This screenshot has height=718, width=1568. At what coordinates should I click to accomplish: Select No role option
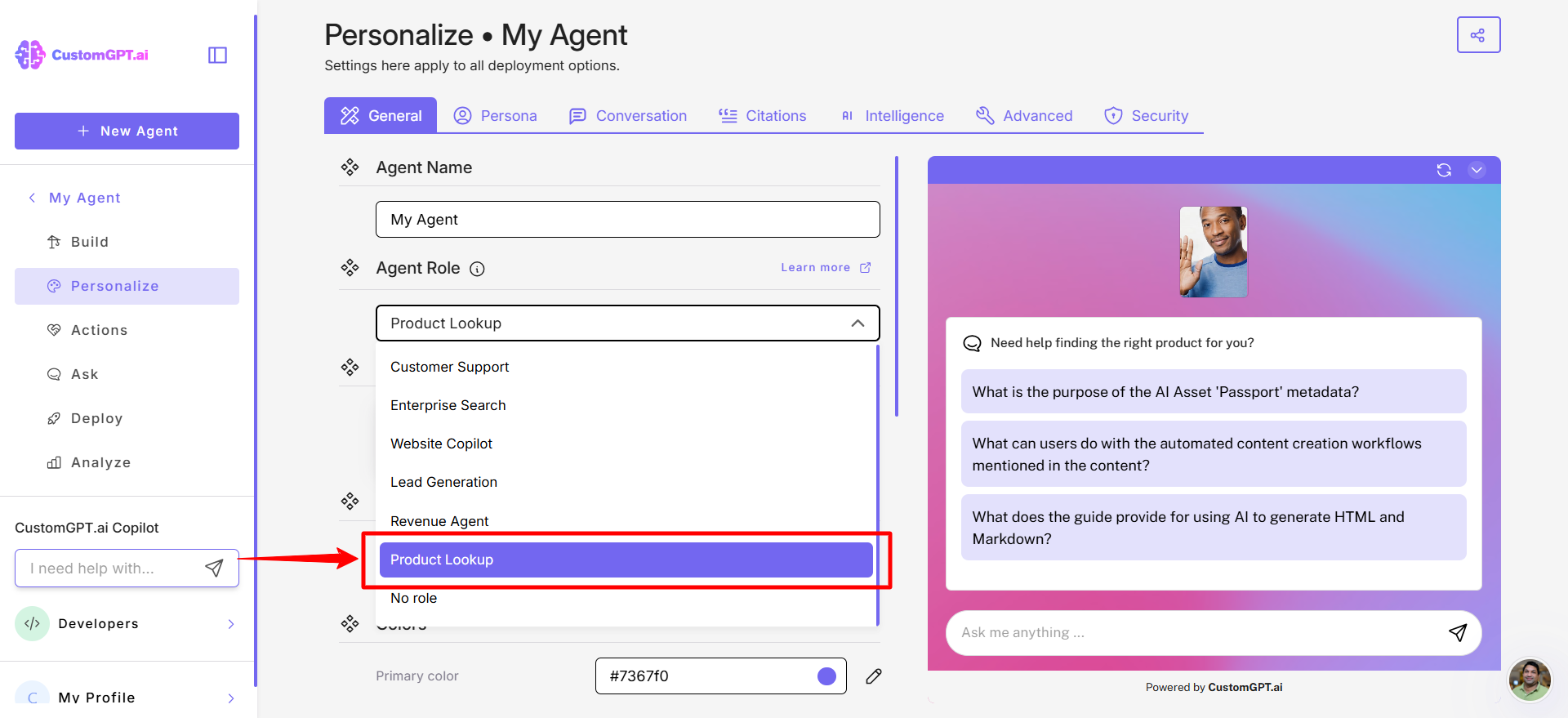pyautogui.click(x=626, y=598)
